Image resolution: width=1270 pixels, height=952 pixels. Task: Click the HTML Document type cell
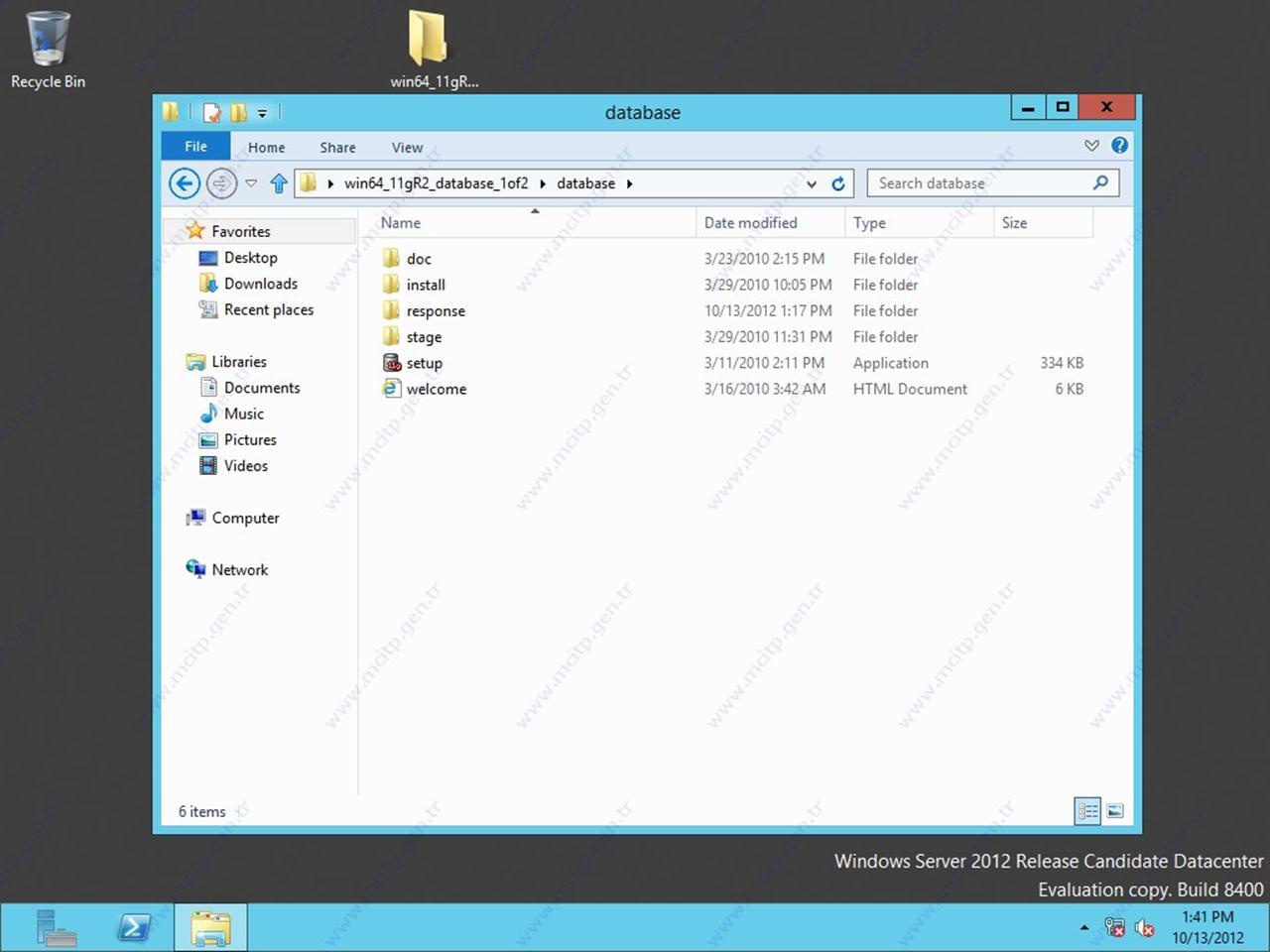pyautogui.click(x=910, y=389)
